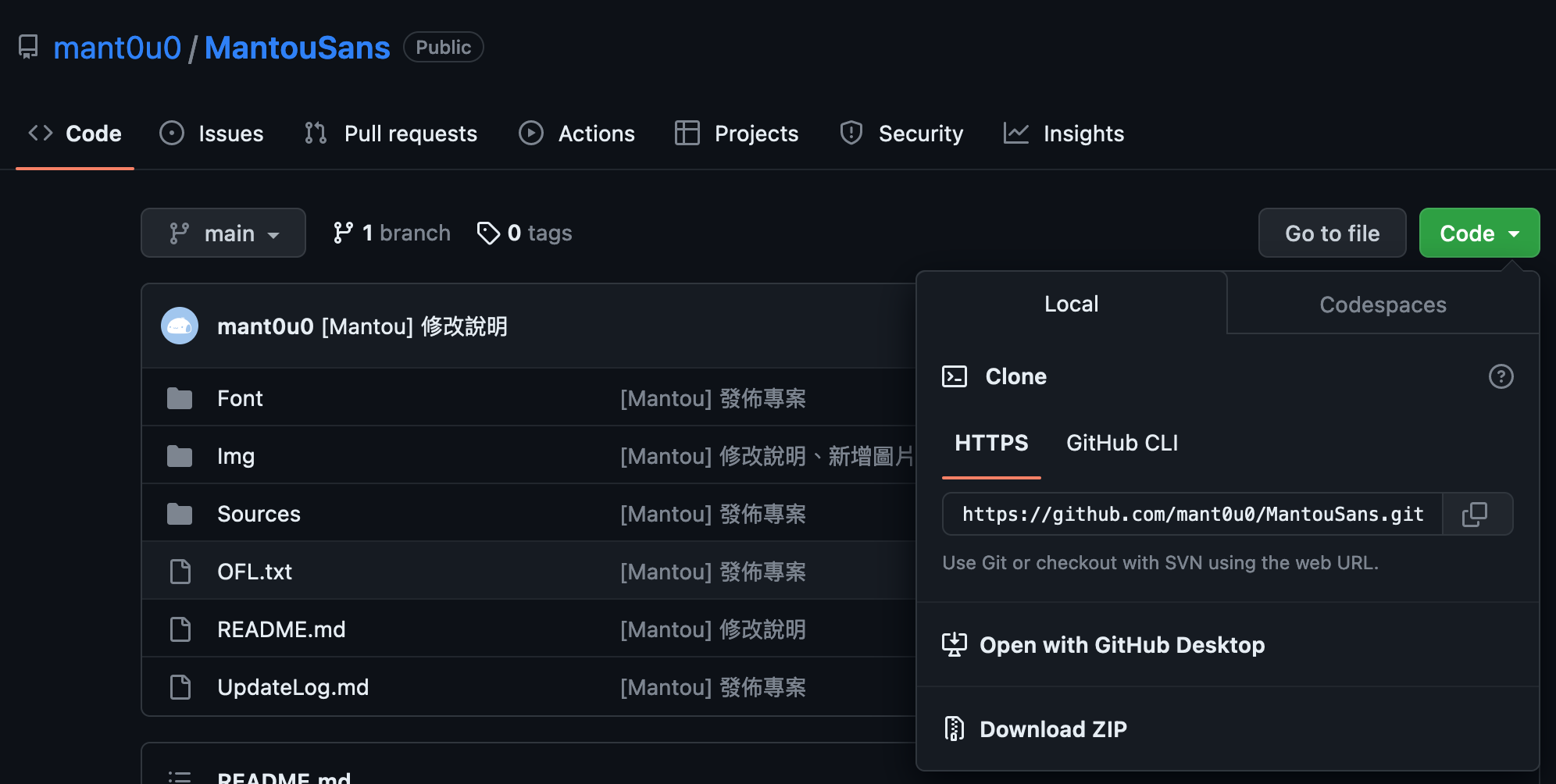Click the UpdateLog.md file icon
Image resolution: width=1556 pixels, height=784 pixels.
tap(180, 687)
